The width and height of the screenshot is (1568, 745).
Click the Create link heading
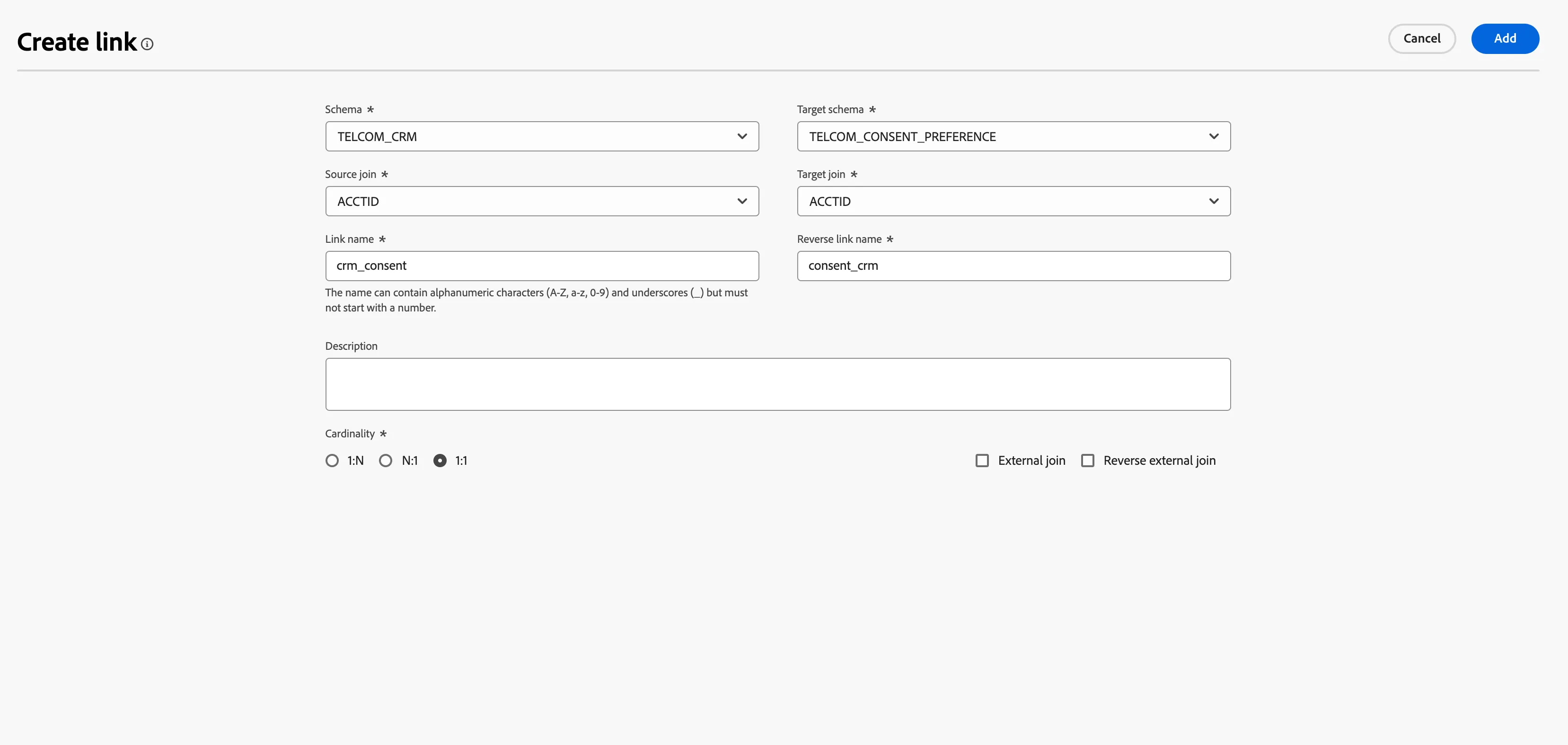point(77,42)
